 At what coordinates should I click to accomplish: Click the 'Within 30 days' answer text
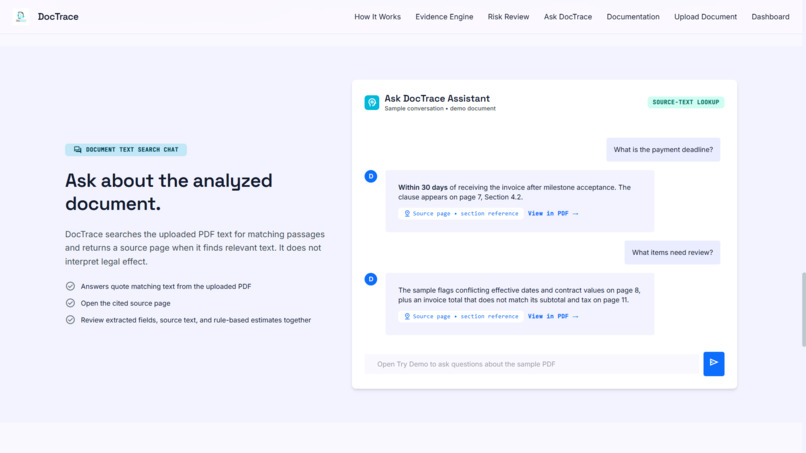click(514, 192)
